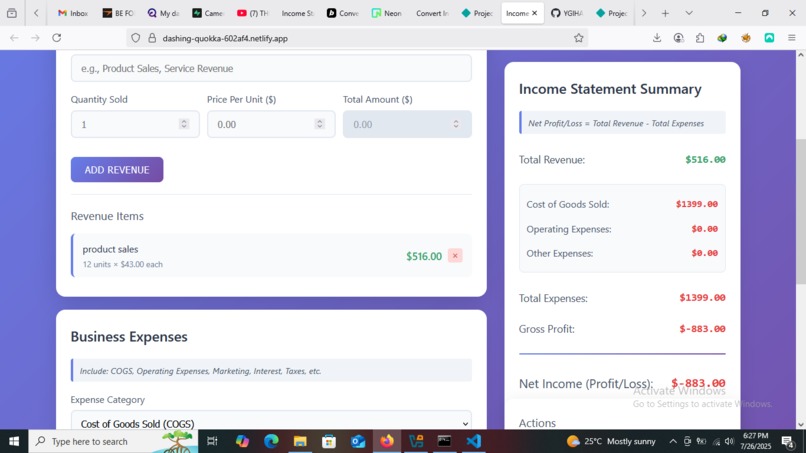Click the Total Expenses $1399.00 value
This screenshot has height=453, width=806.
(x=702, y=298)
